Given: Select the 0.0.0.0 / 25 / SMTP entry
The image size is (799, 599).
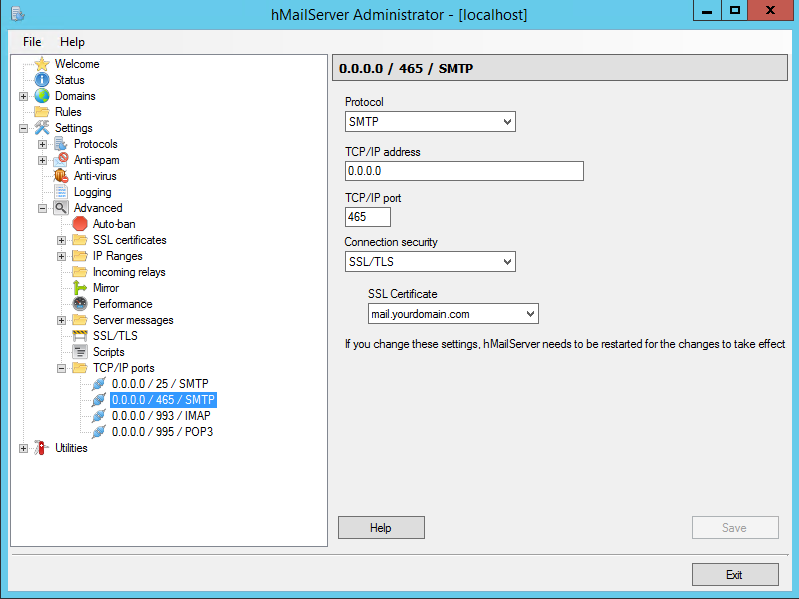Looking at the screenshot, I should tap(160, 384).
